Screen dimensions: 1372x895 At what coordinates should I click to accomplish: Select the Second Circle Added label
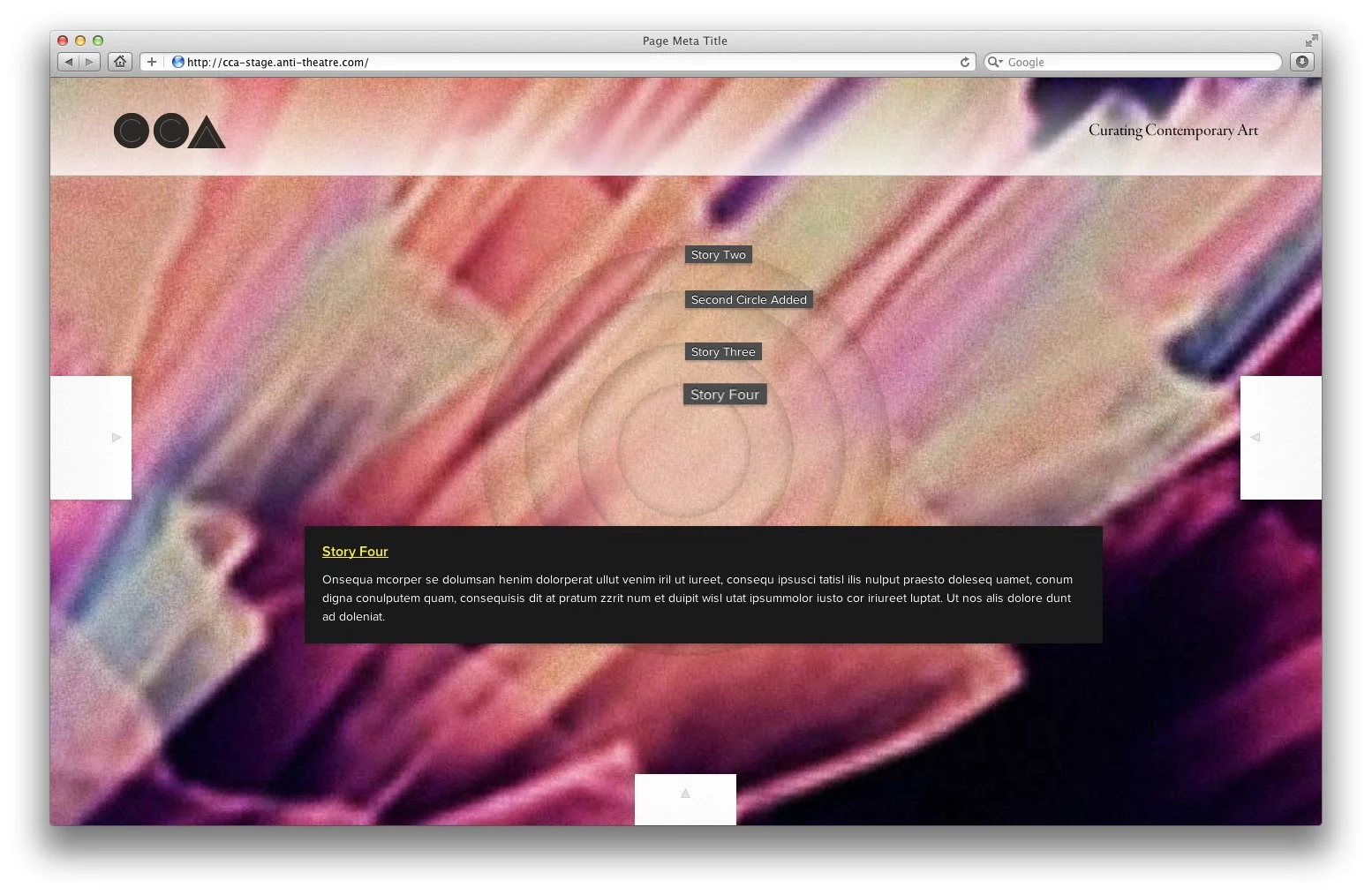pyautogui.click(x=749, y=300)
